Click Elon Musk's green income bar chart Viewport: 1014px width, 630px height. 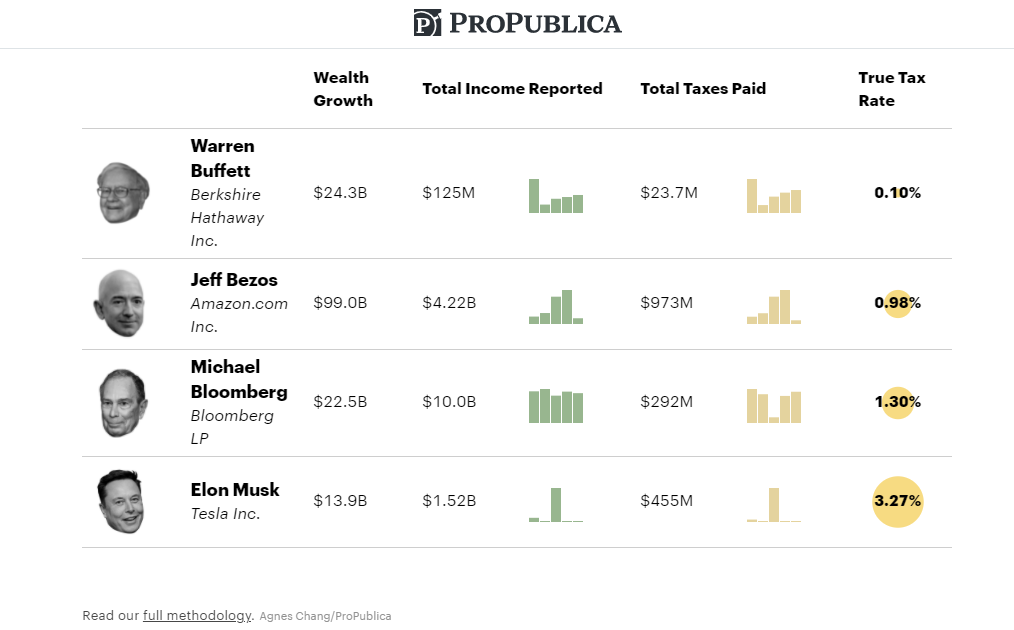tap(555, 504)
